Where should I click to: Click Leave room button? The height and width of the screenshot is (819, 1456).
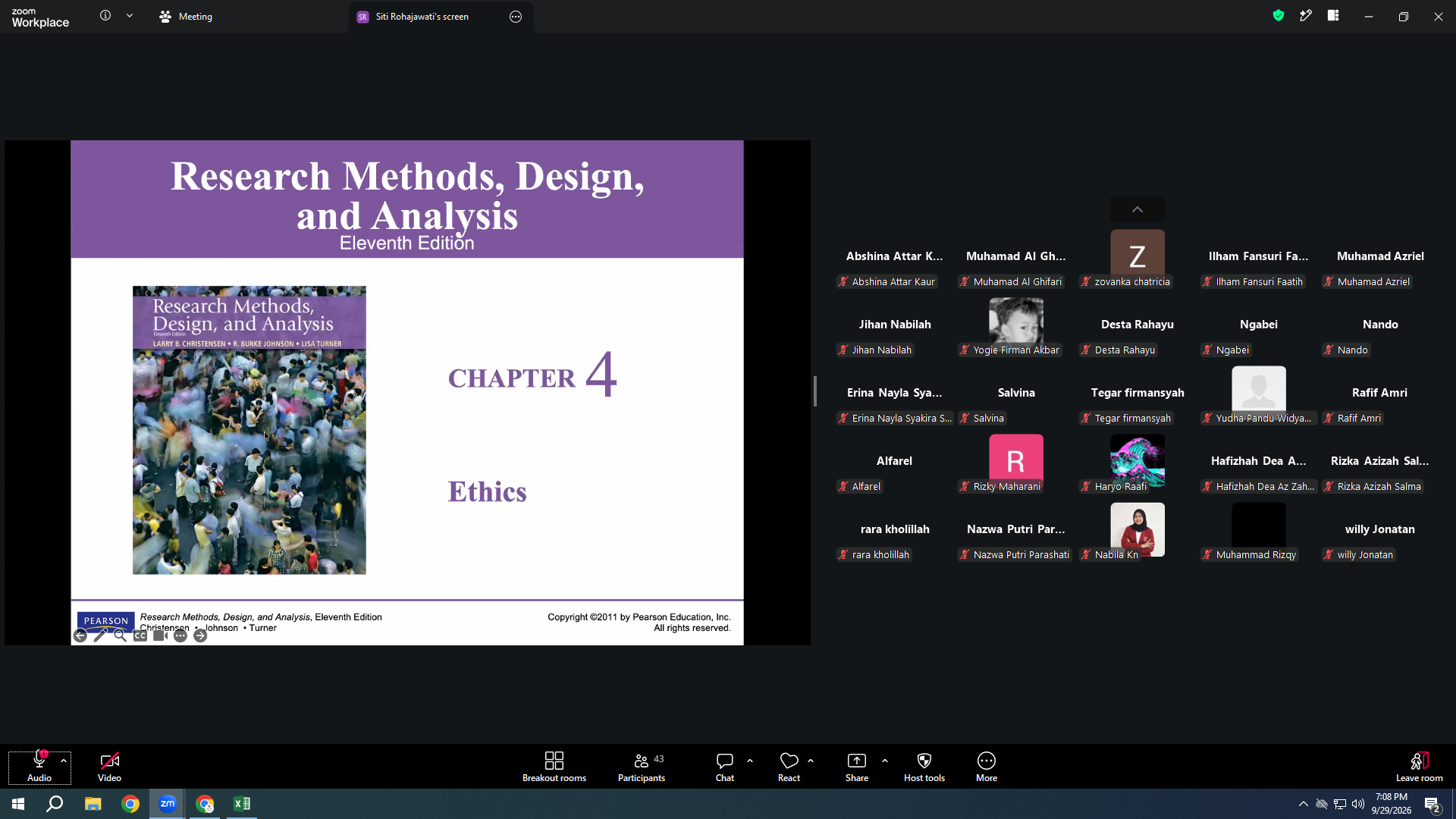tap(1420, 767)
